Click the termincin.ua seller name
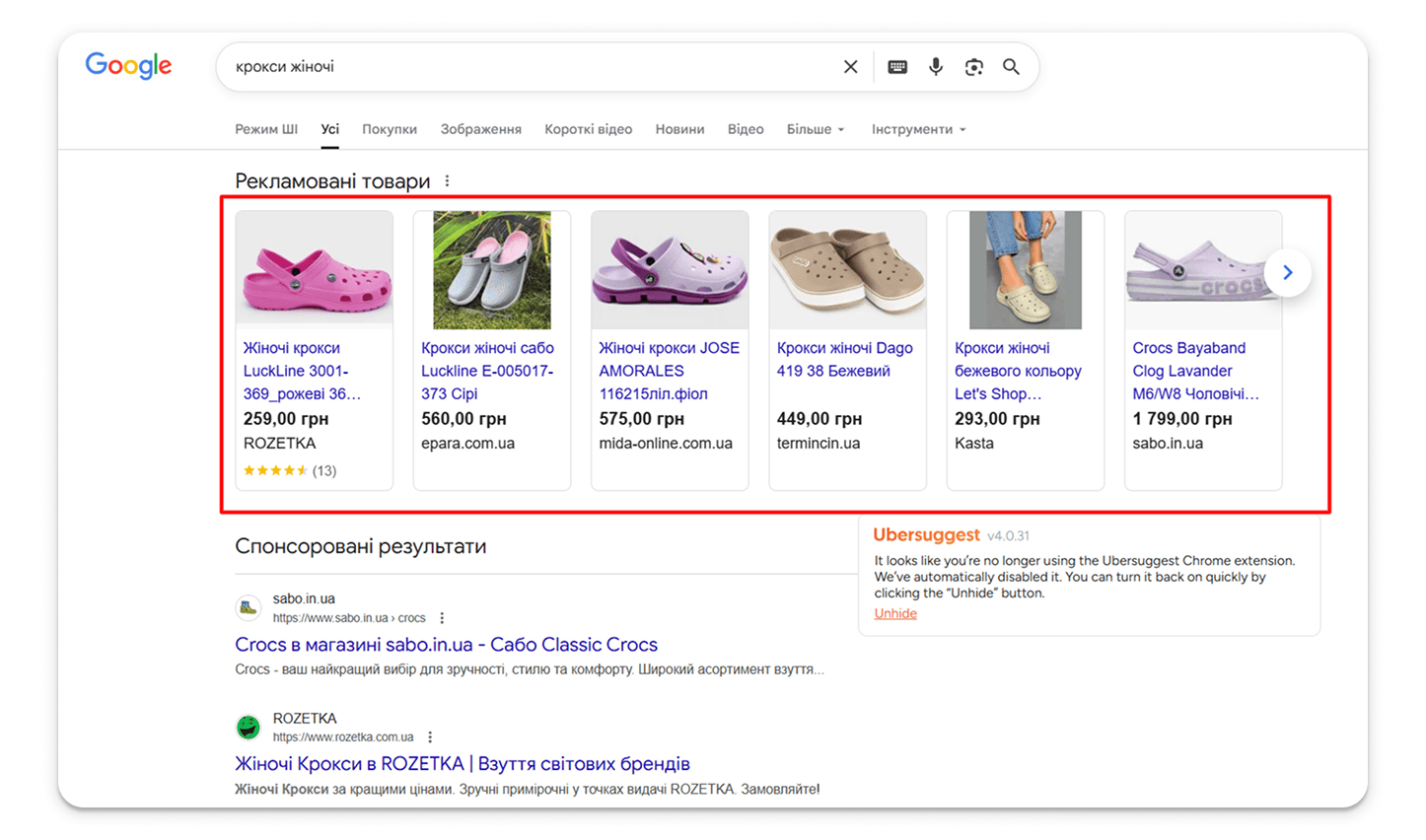The image size is (1426, 840). pyautogui.click(x=819, y=444)
